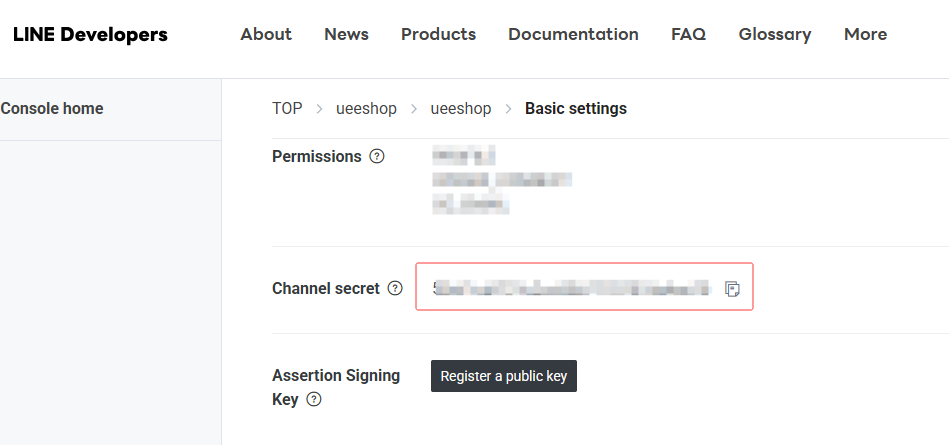Go to Console home in sidebar
The height and width of the screenshot is (445, 949).
52,109
